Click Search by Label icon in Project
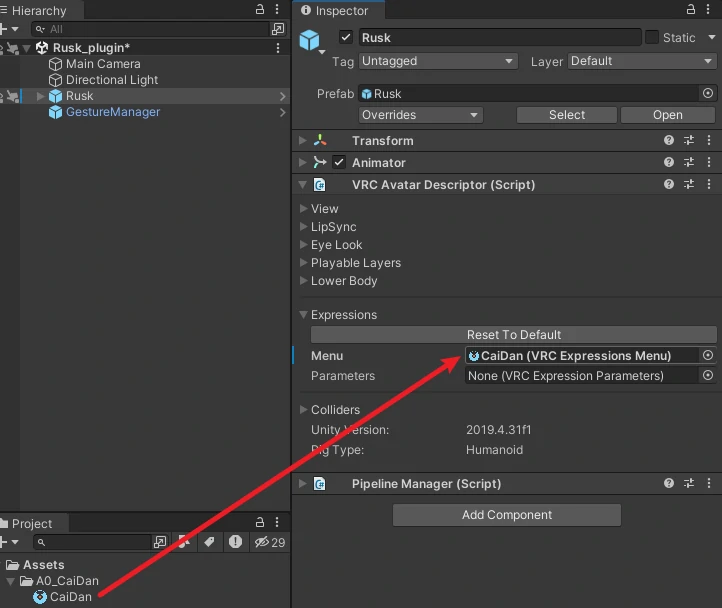This screenshot has height=608, width=722. click(x=209, y=542)
